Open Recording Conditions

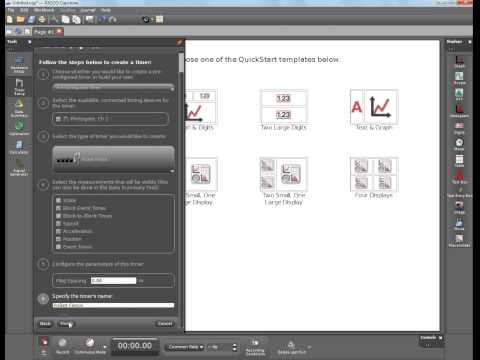255,347
